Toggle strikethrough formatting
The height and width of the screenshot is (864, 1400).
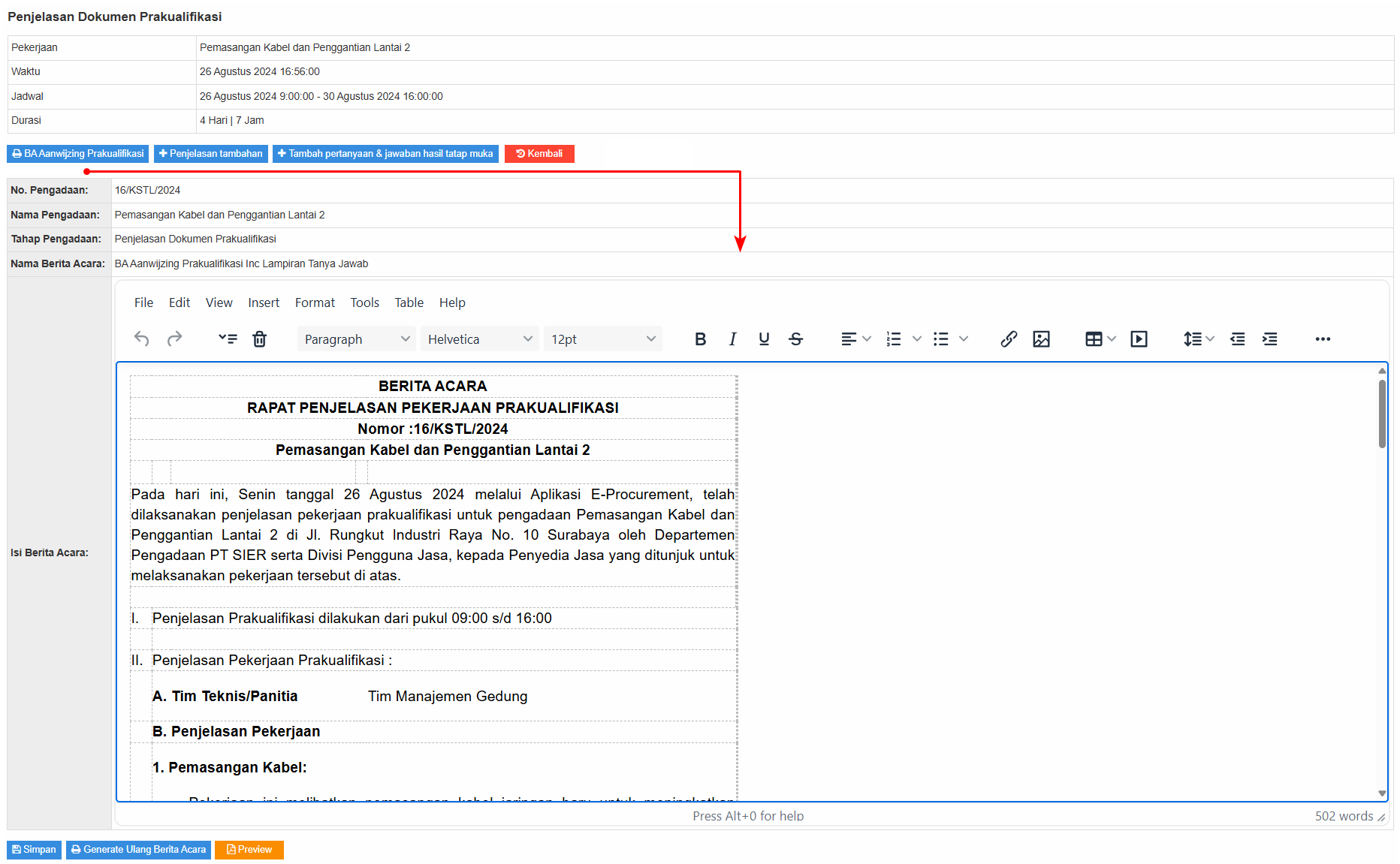tap(795, 339)
